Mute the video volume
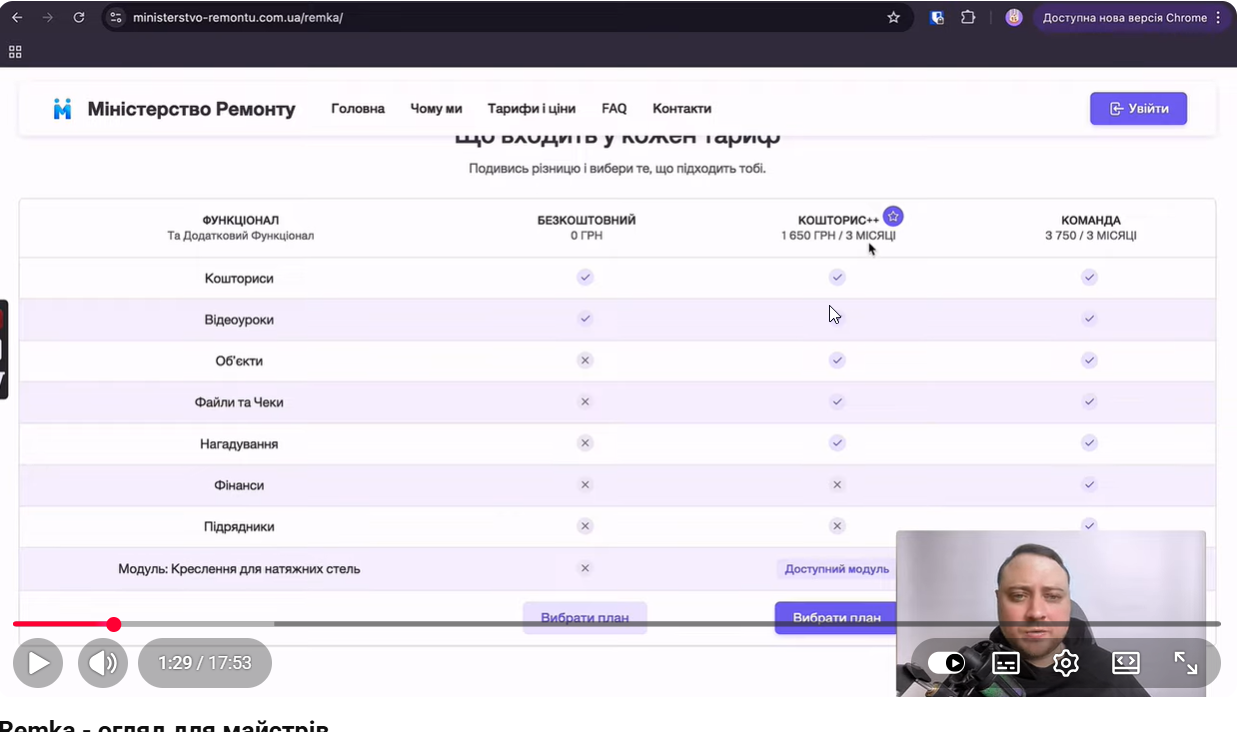The height and width of the screenshot is (732, 1237). [x=103, y=663]
